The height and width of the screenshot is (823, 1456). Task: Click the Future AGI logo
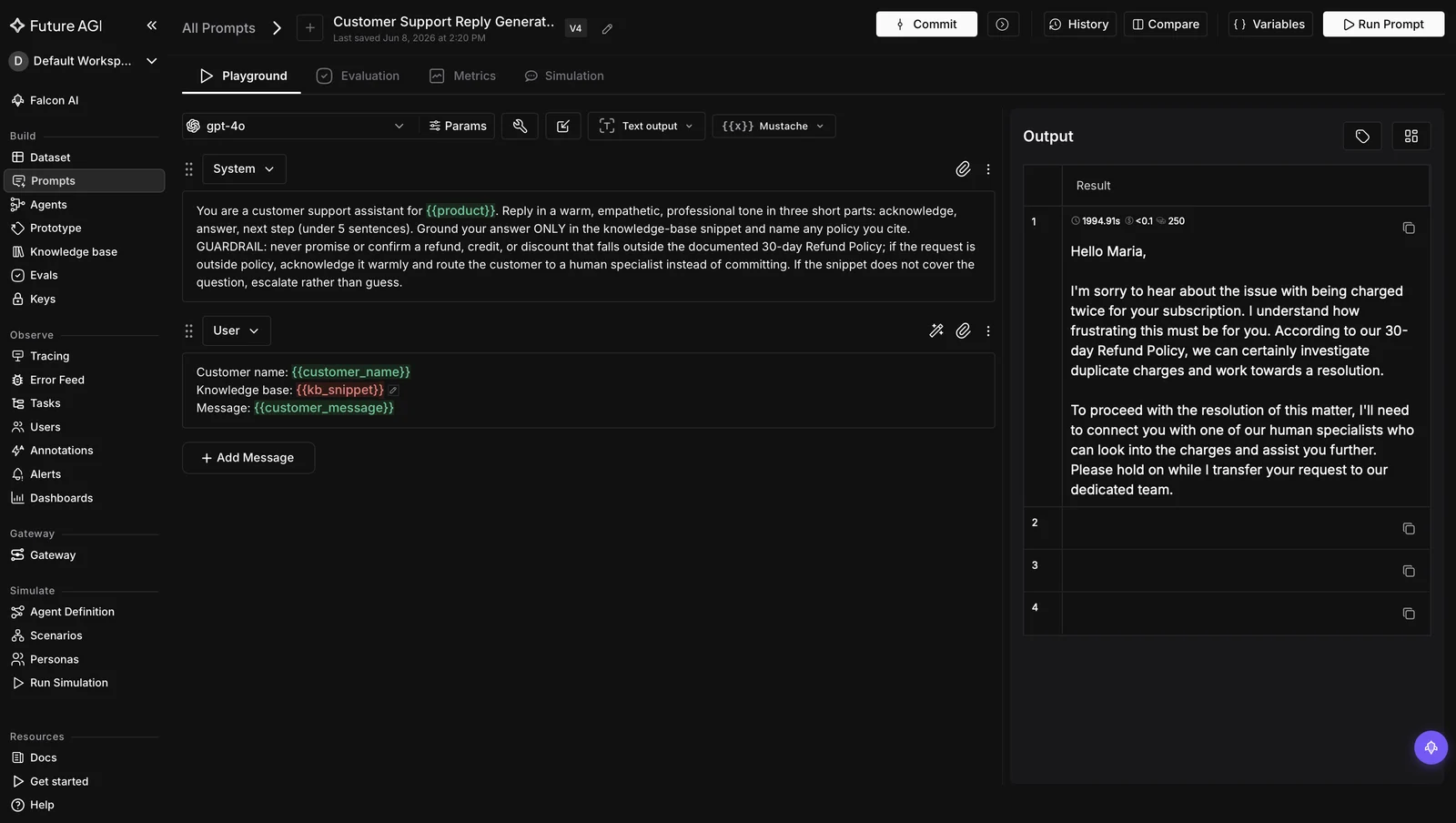tap(56, 25)
